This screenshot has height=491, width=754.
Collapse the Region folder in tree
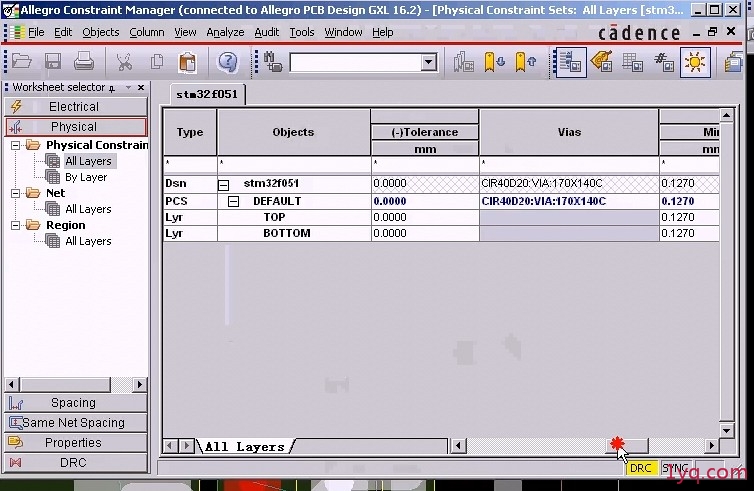coord(15,225)
